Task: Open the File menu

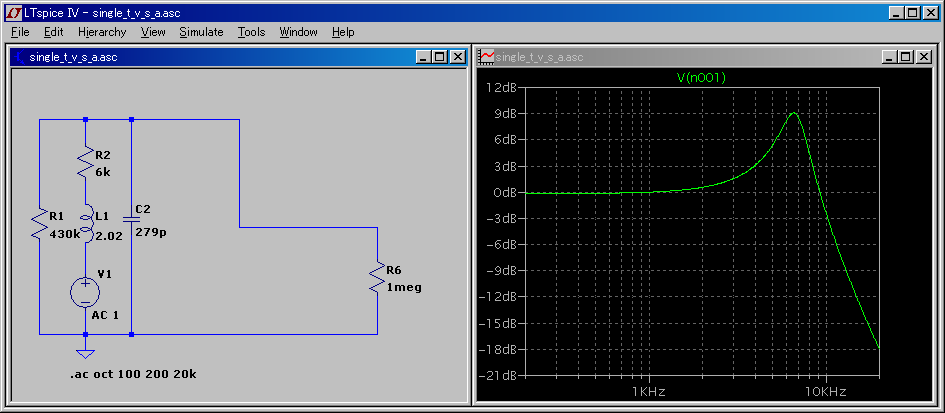Action: pyautogui.click(x=20, y=32)
